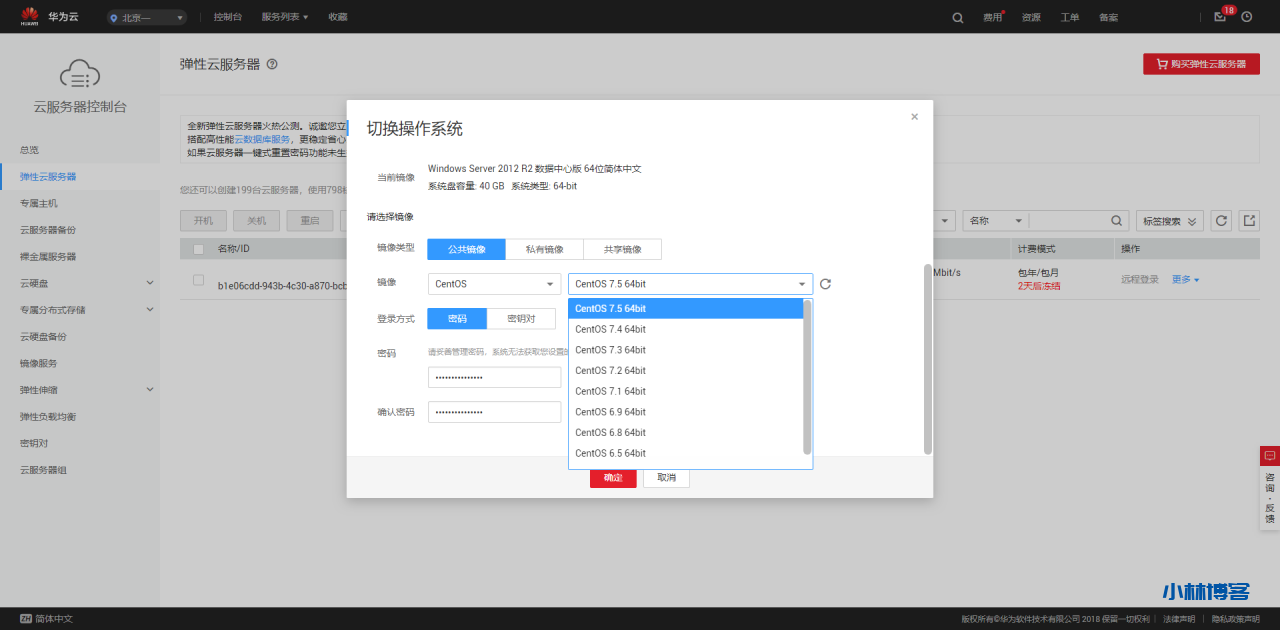Click the refresh icon beside the image version dropdown

[x=824, y=283]
